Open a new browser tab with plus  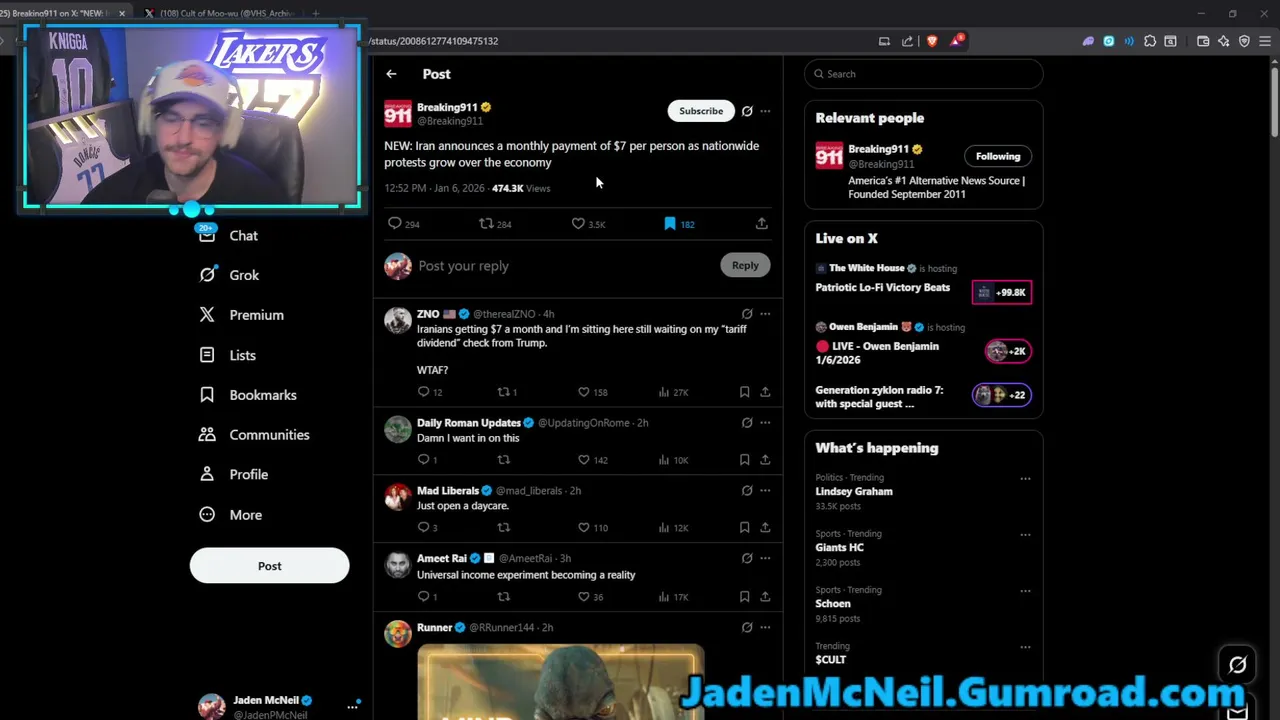pyautogui.click(x=315, y=13)
